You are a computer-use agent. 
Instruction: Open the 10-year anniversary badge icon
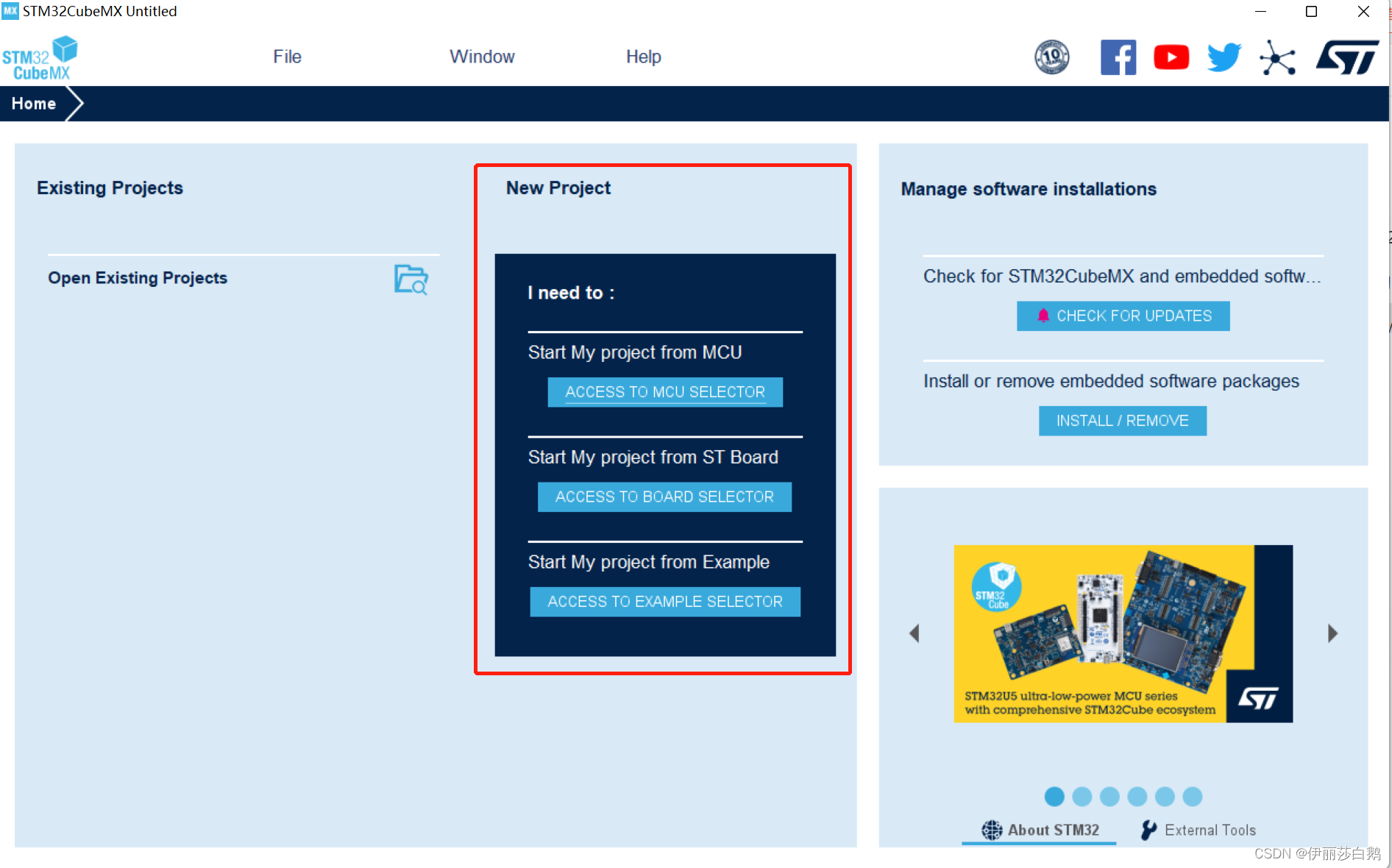[x=1052, y=57]
